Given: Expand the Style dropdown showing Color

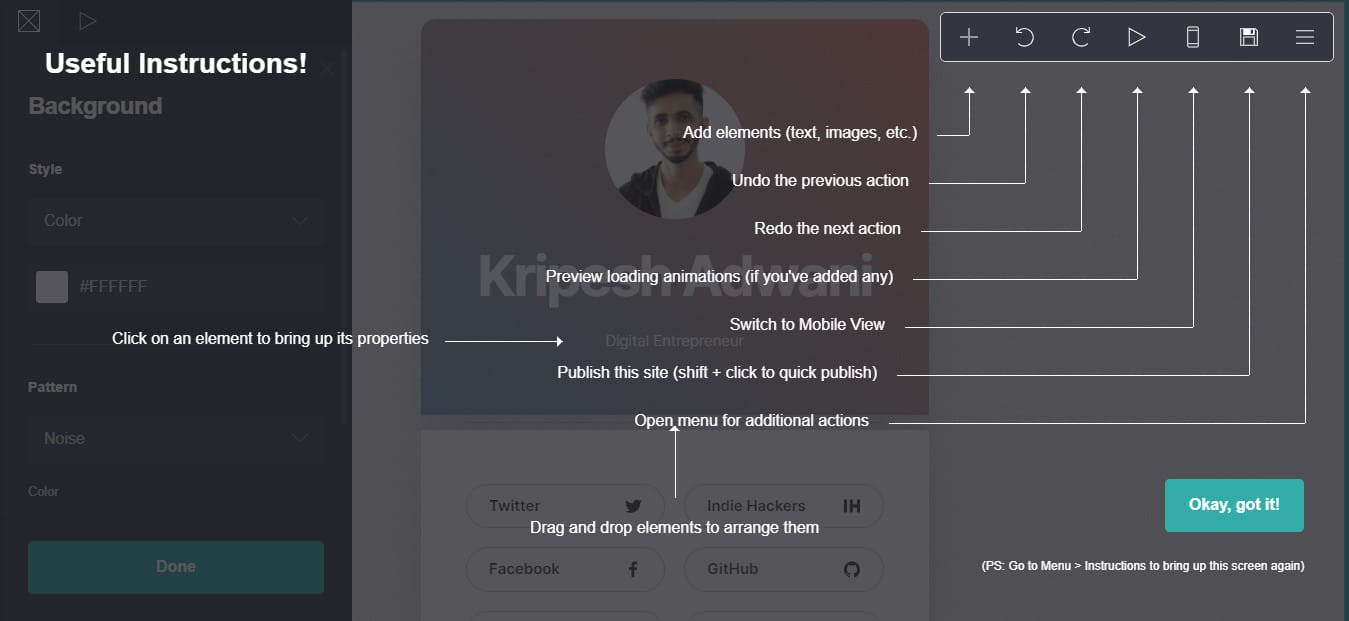Looking at the screenshot, I should pos(176,221).
